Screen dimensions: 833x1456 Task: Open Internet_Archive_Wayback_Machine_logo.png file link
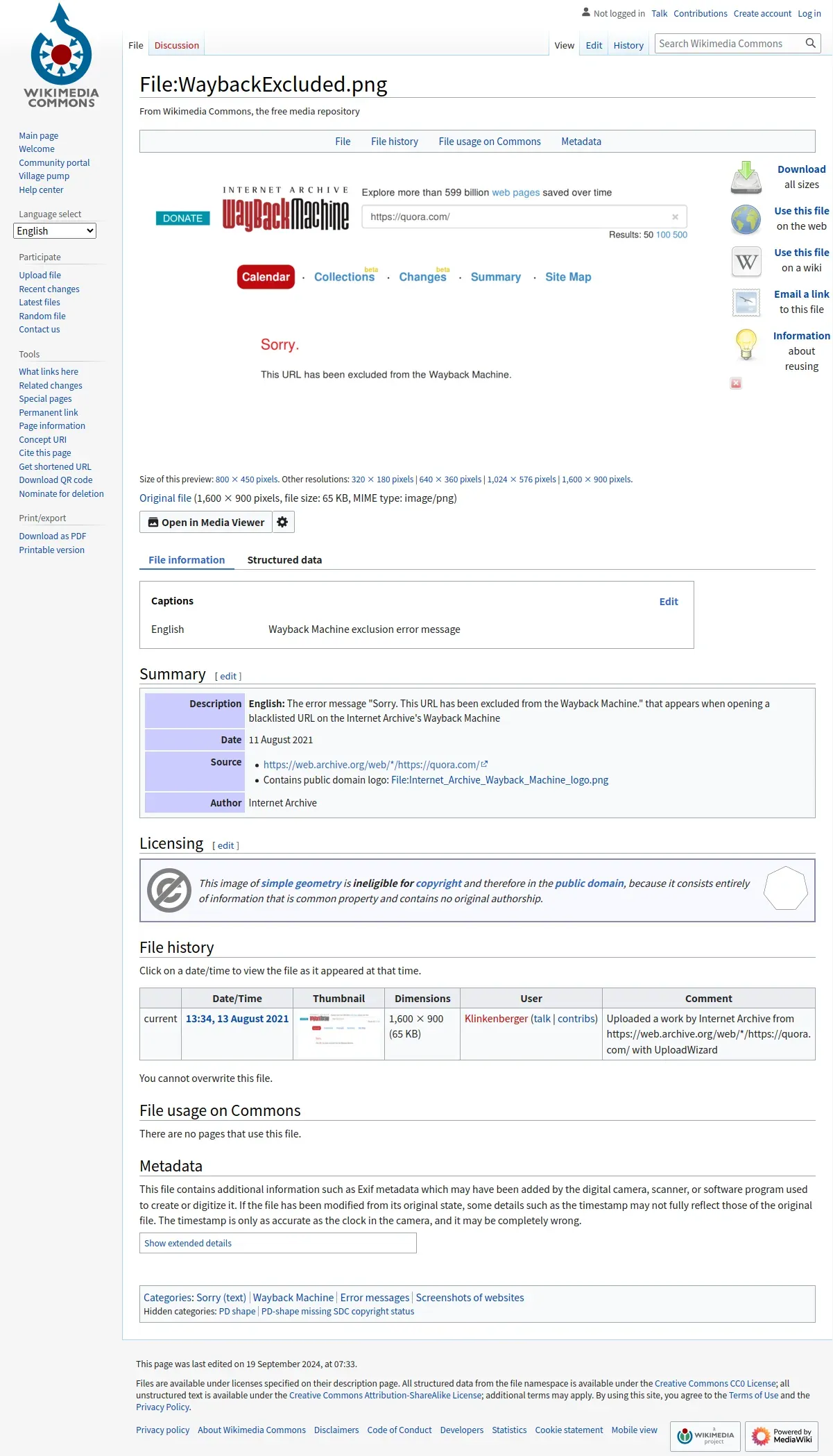[x=499, y=780]
